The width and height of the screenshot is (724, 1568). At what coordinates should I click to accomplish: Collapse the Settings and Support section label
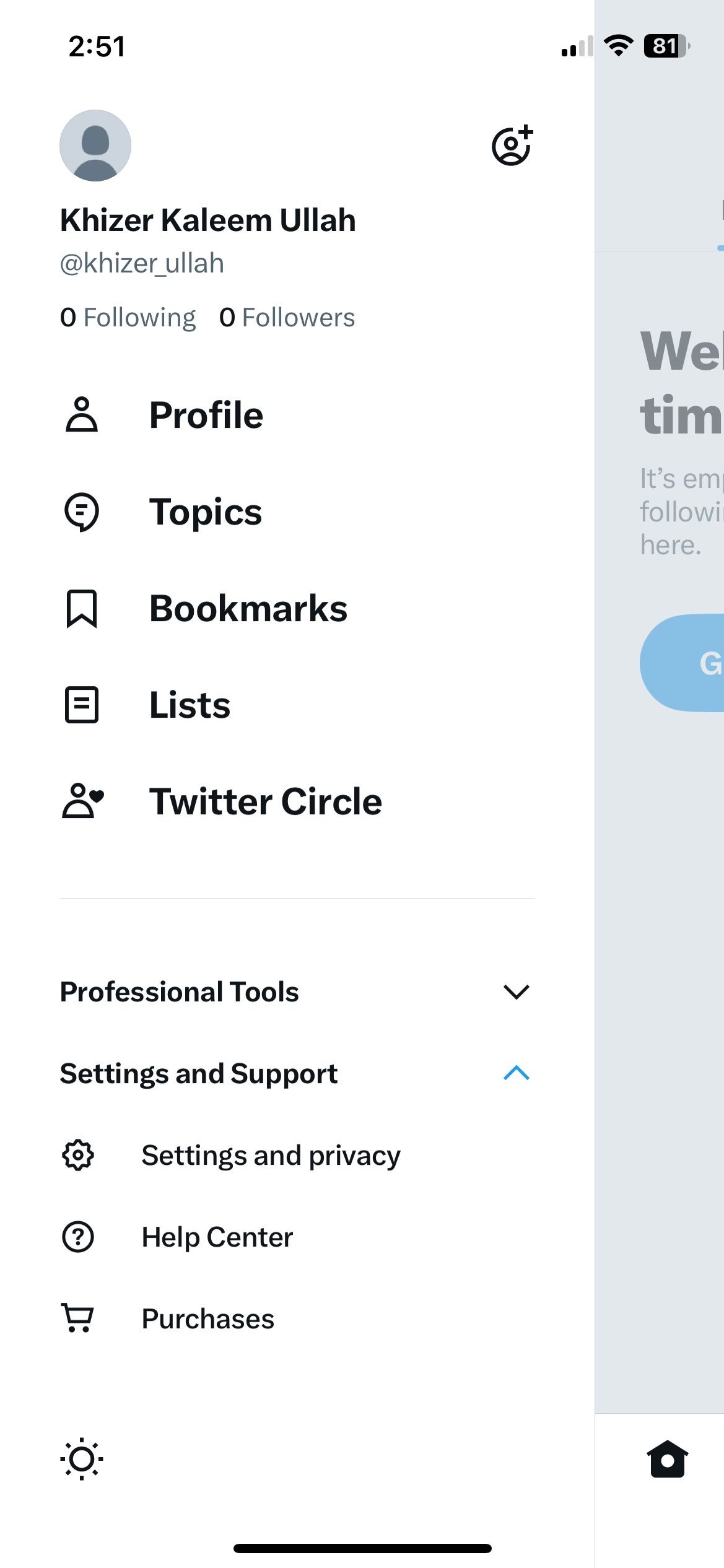(199, 1073)
